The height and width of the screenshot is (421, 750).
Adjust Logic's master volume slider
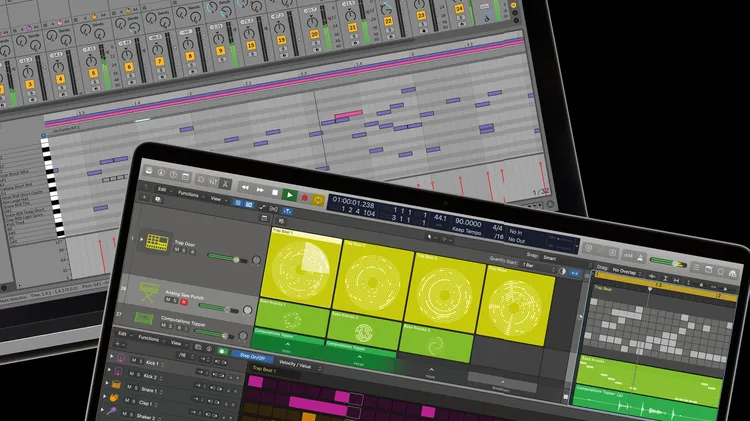tap(668, 262)
